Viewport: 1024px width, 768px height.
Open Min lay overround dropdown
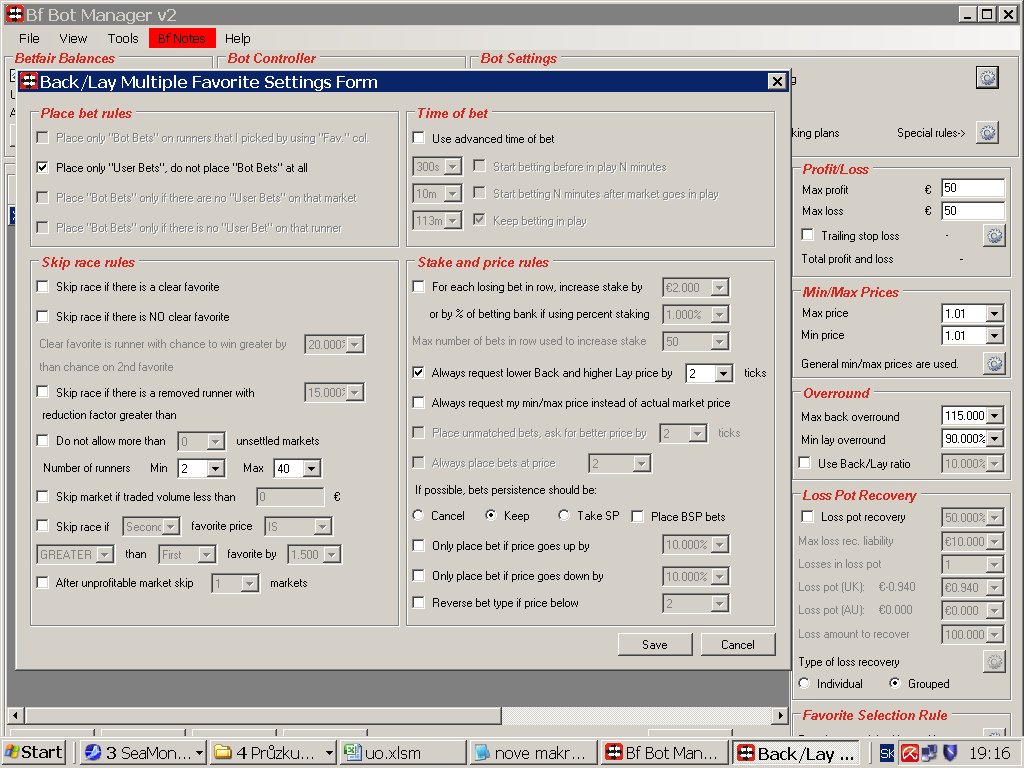(x=994, y=439)
